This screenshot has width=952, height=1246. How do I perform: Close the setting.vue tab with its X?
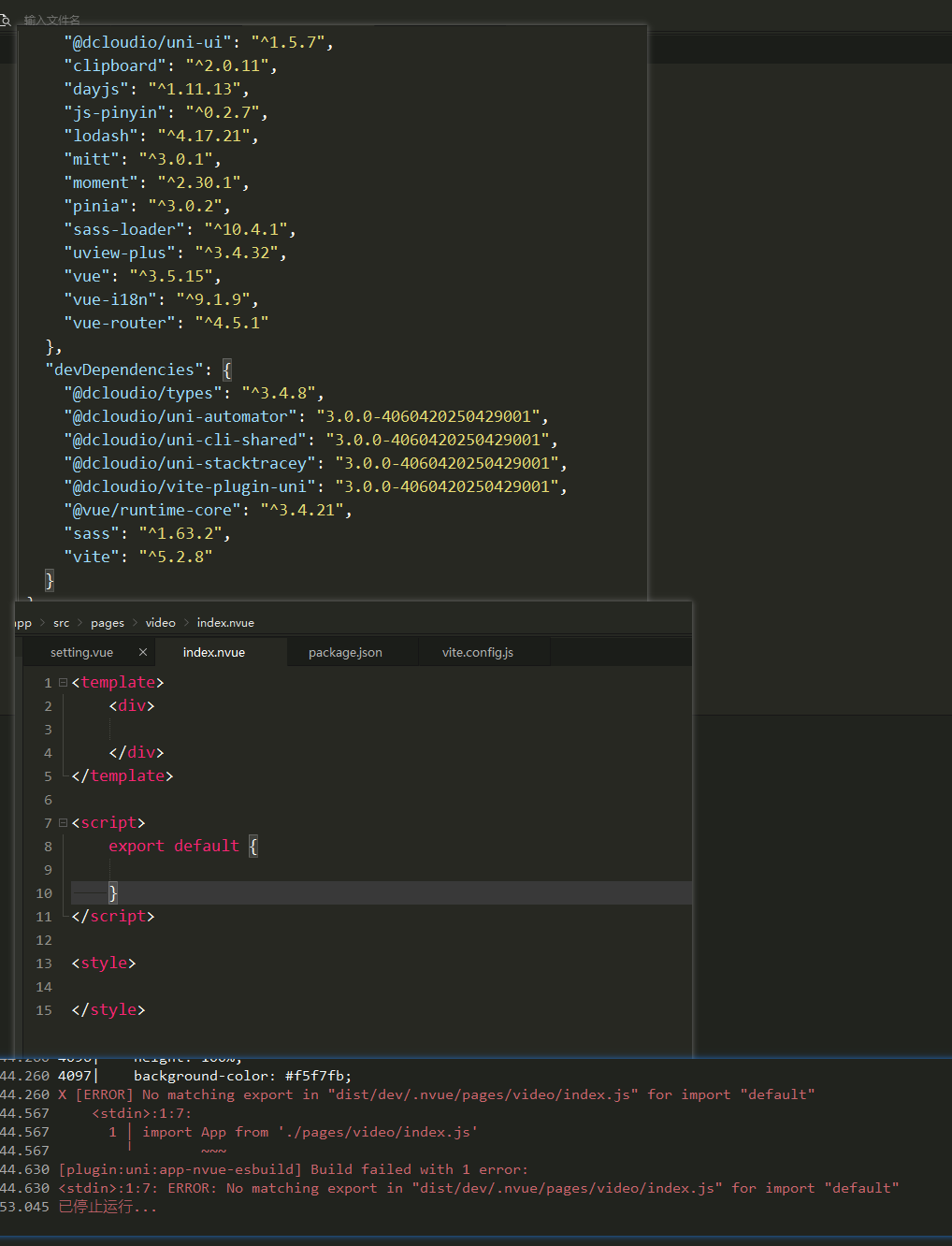coord(143,652)
